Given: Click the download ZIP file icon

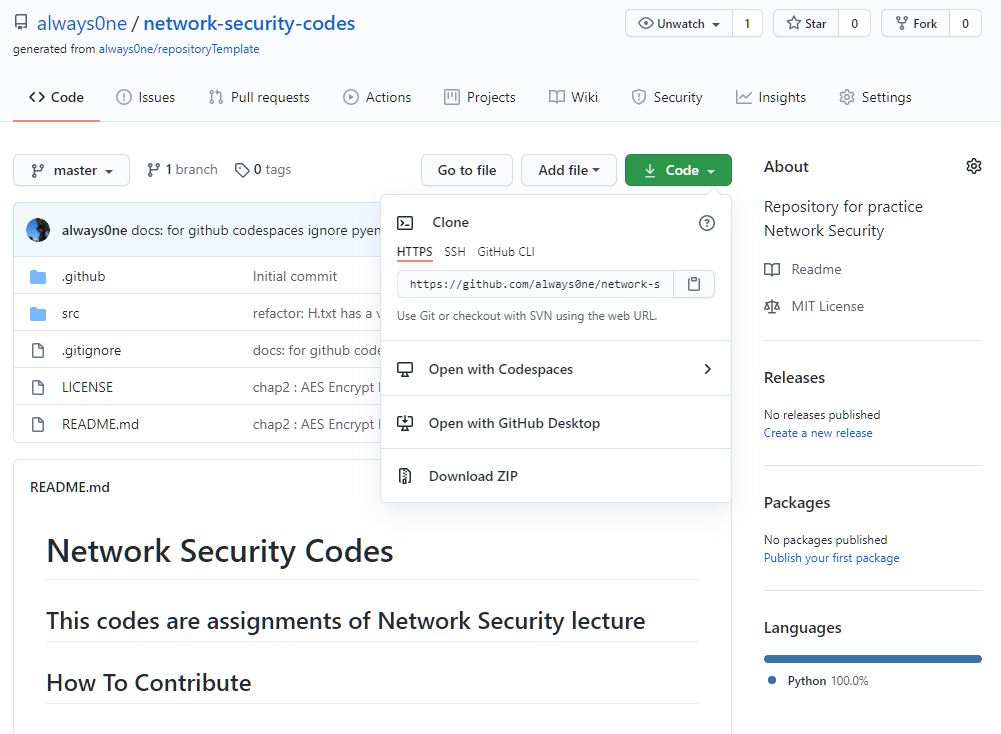Looking at the screenshot, I should coord(405,476).
